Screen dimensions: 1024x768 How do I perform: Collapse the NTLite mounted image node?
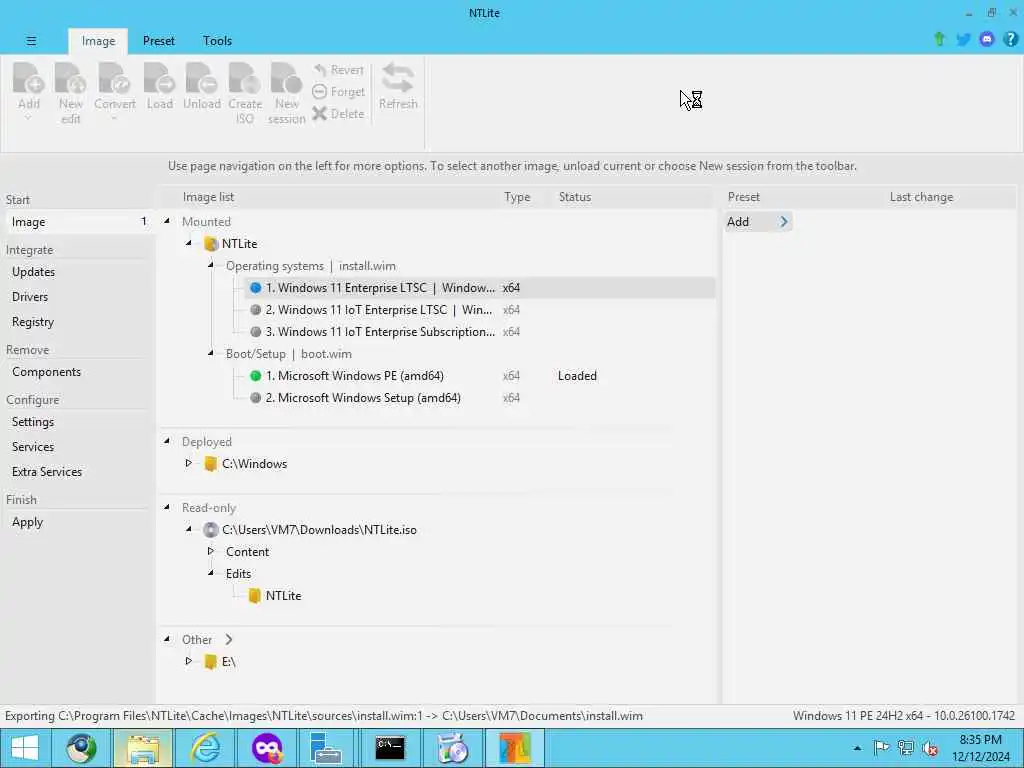pyautogui.click(x=189, y=243)
